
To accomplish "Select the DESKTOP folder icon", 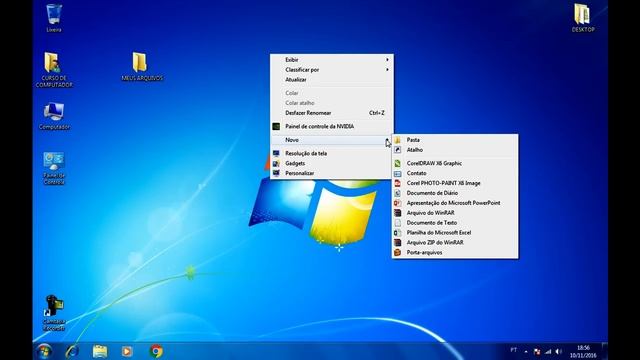I will [x=582, y=18].
